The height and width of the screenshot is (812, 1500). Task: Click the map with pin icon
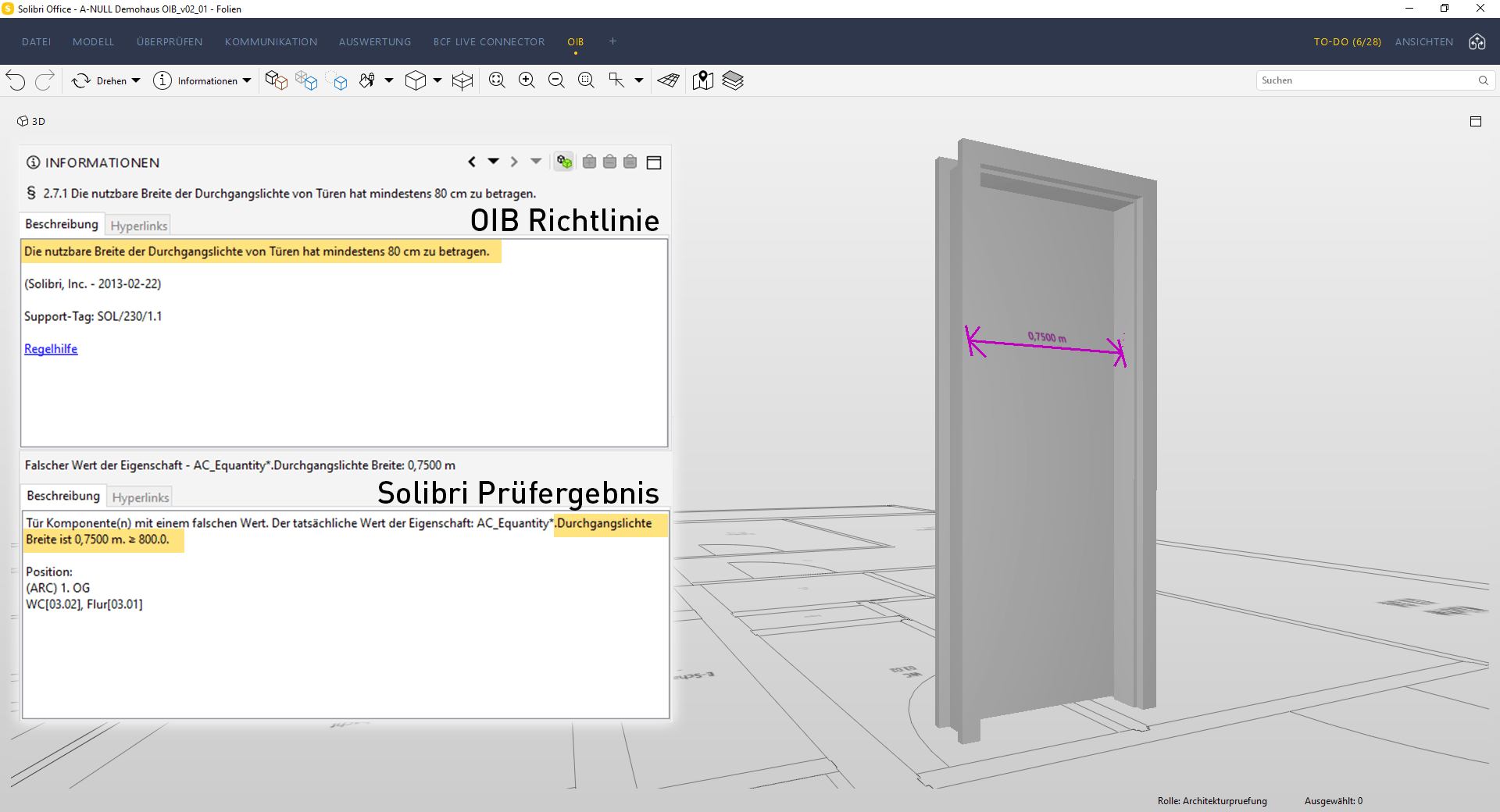pyautogui.click(x=703, y=80)
